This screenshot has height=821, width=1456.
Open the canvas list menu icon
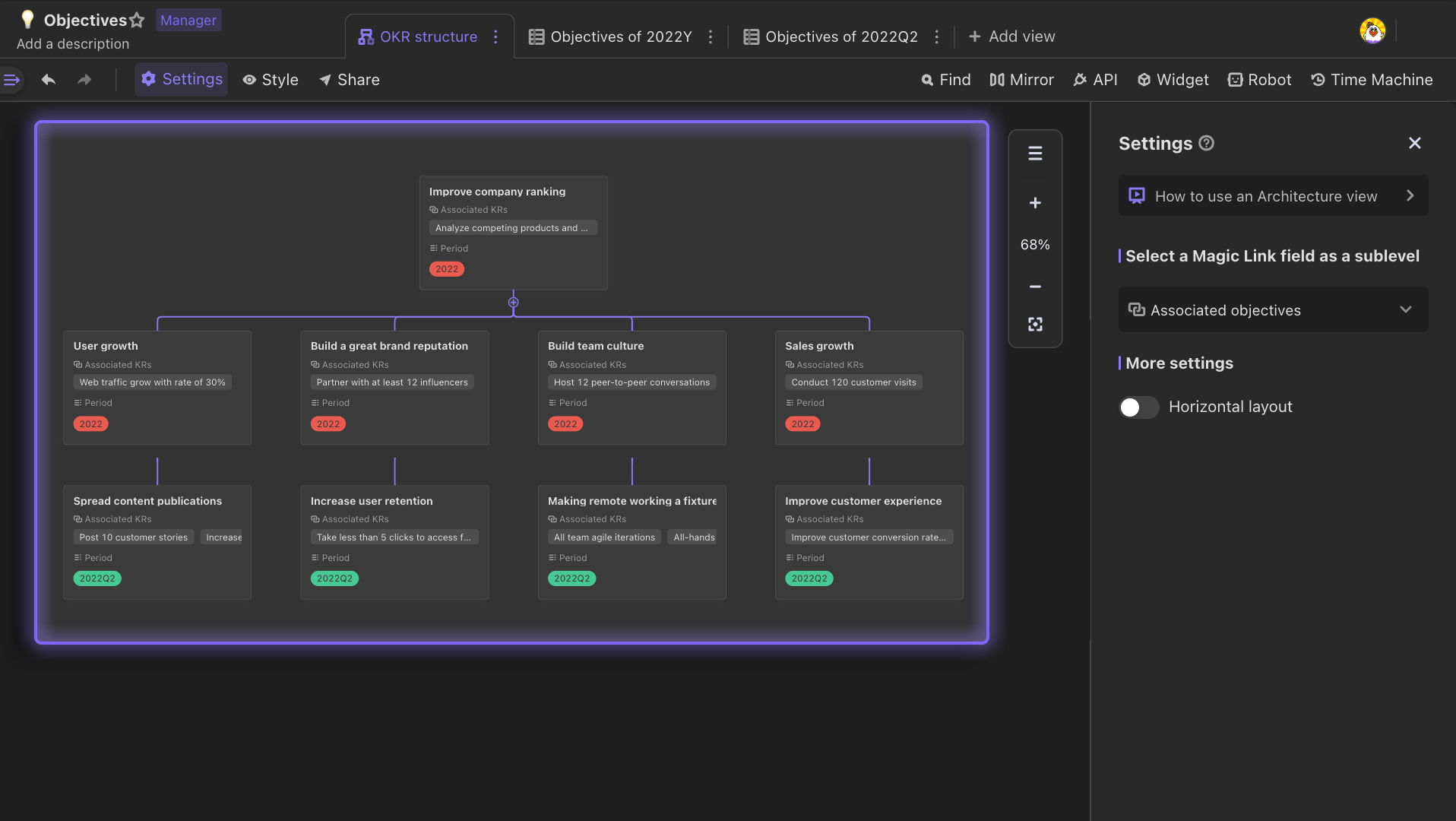click(x=1035, y=154)
